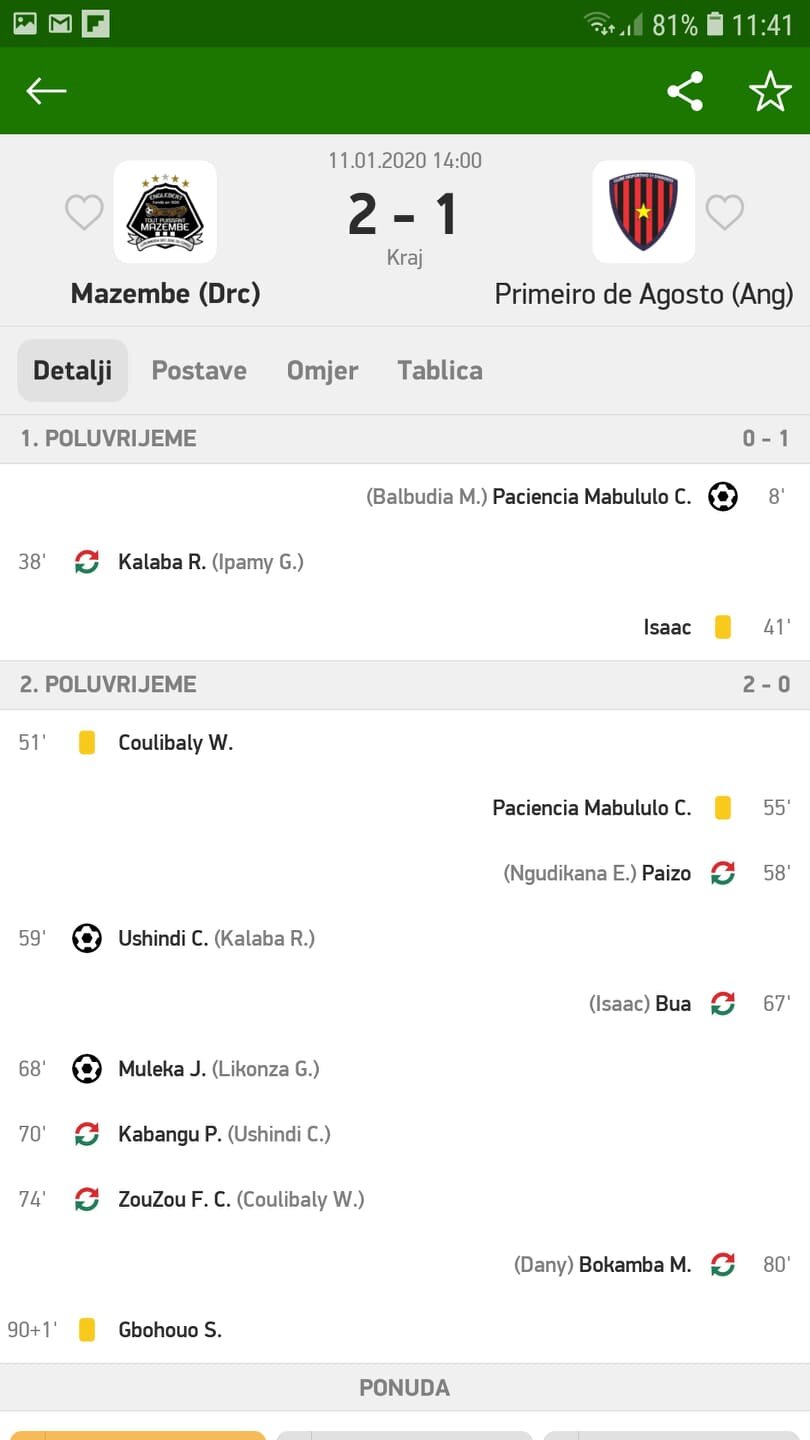Tap the substitution icon beside Kalaba R.

pos(87,562)
